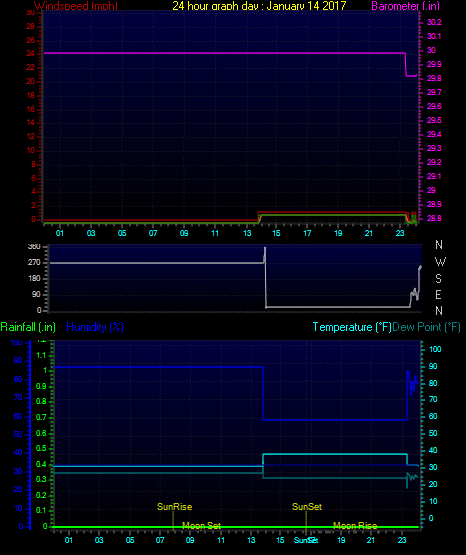Click the upper SunSet marker label
This screenshot has height=555, width=466.
coord(307,507)
